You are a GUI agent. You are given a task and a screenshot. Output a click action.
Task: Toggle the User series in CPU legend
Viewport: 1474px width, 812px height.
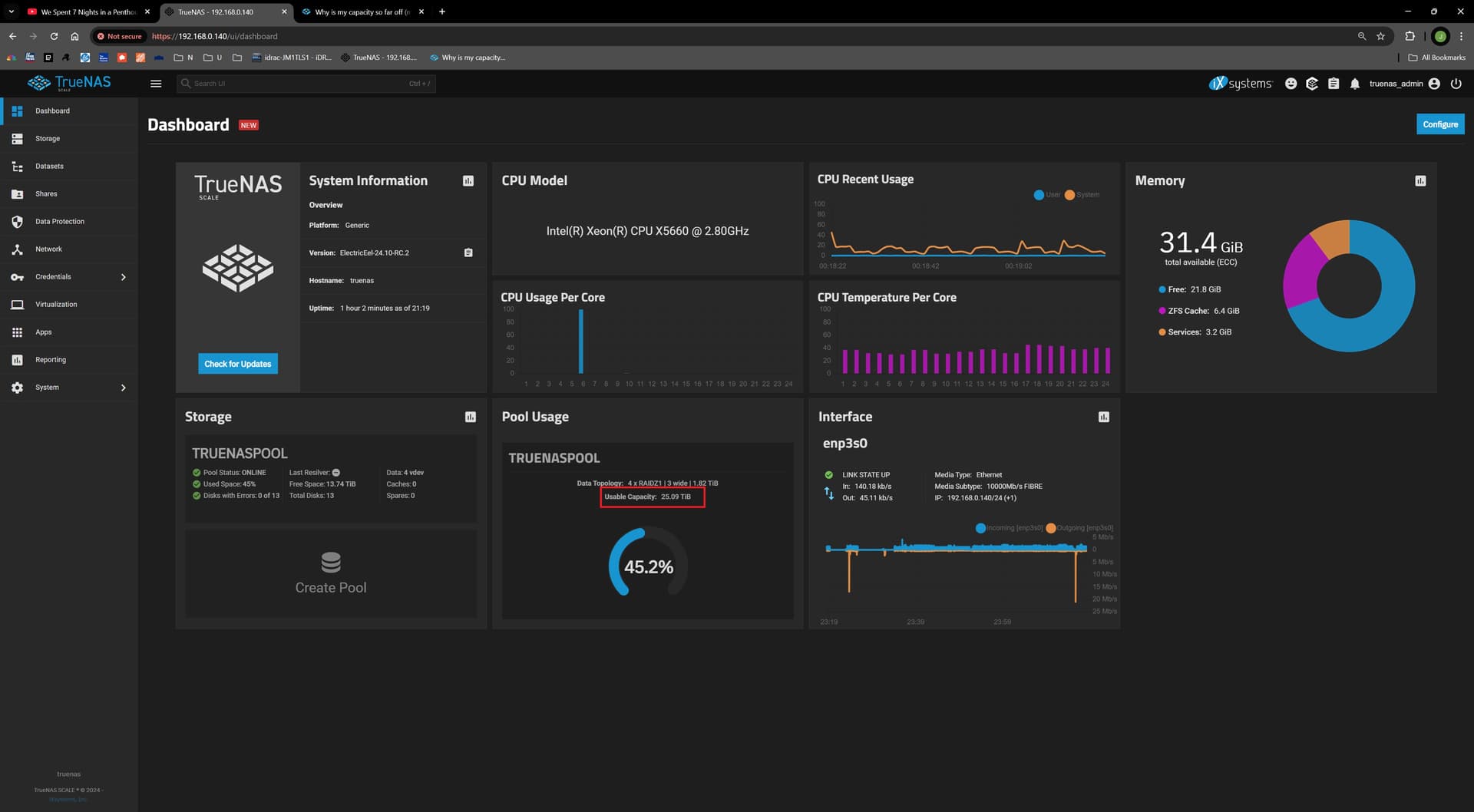point(1046,195)
